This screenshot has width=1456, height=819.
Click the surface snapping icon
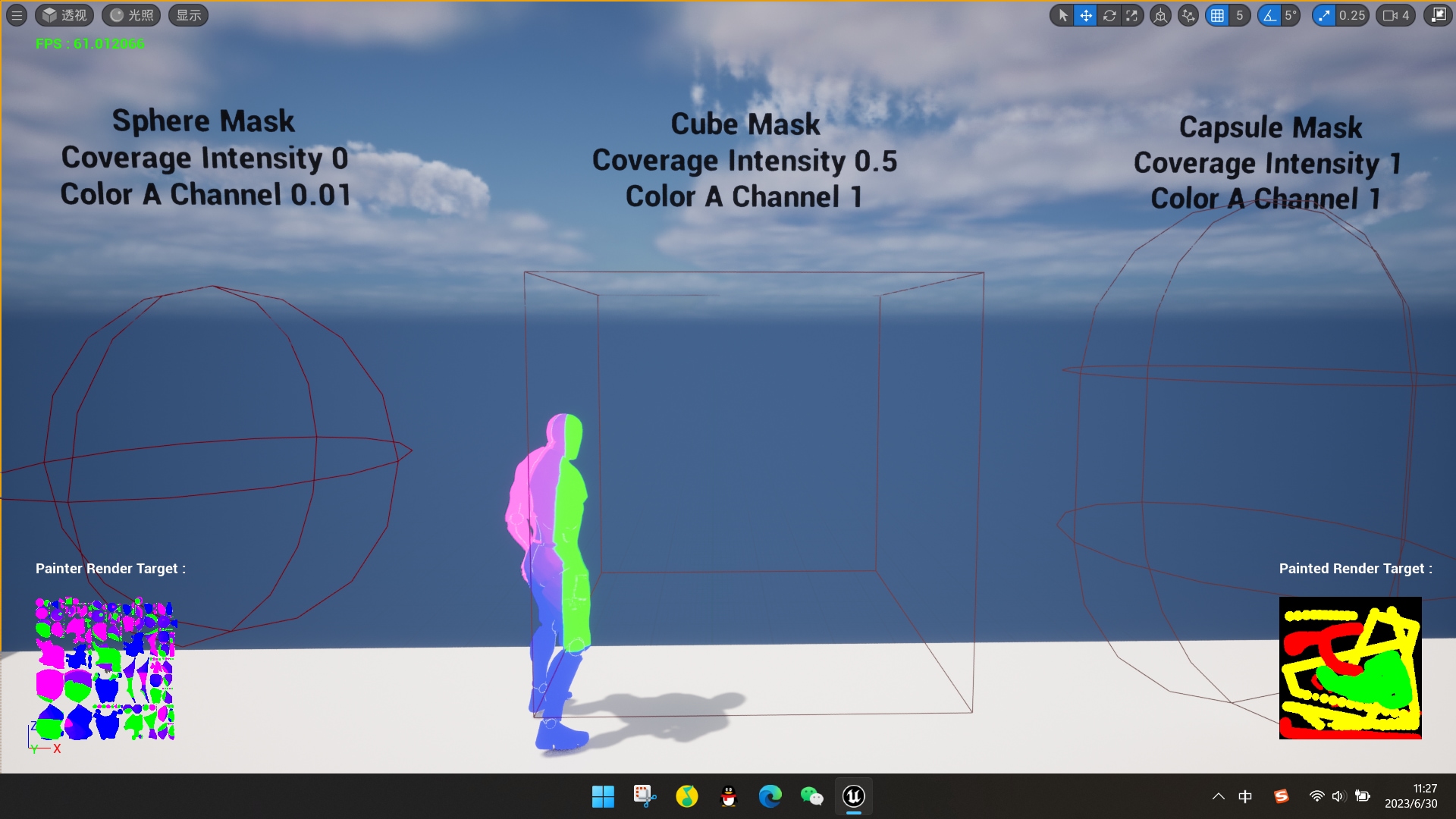pos(1188,15)
